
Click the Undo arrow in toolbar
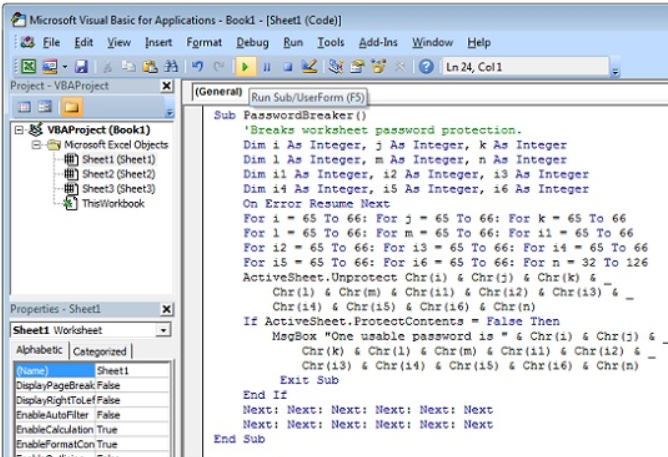click(x=198, y=67)
